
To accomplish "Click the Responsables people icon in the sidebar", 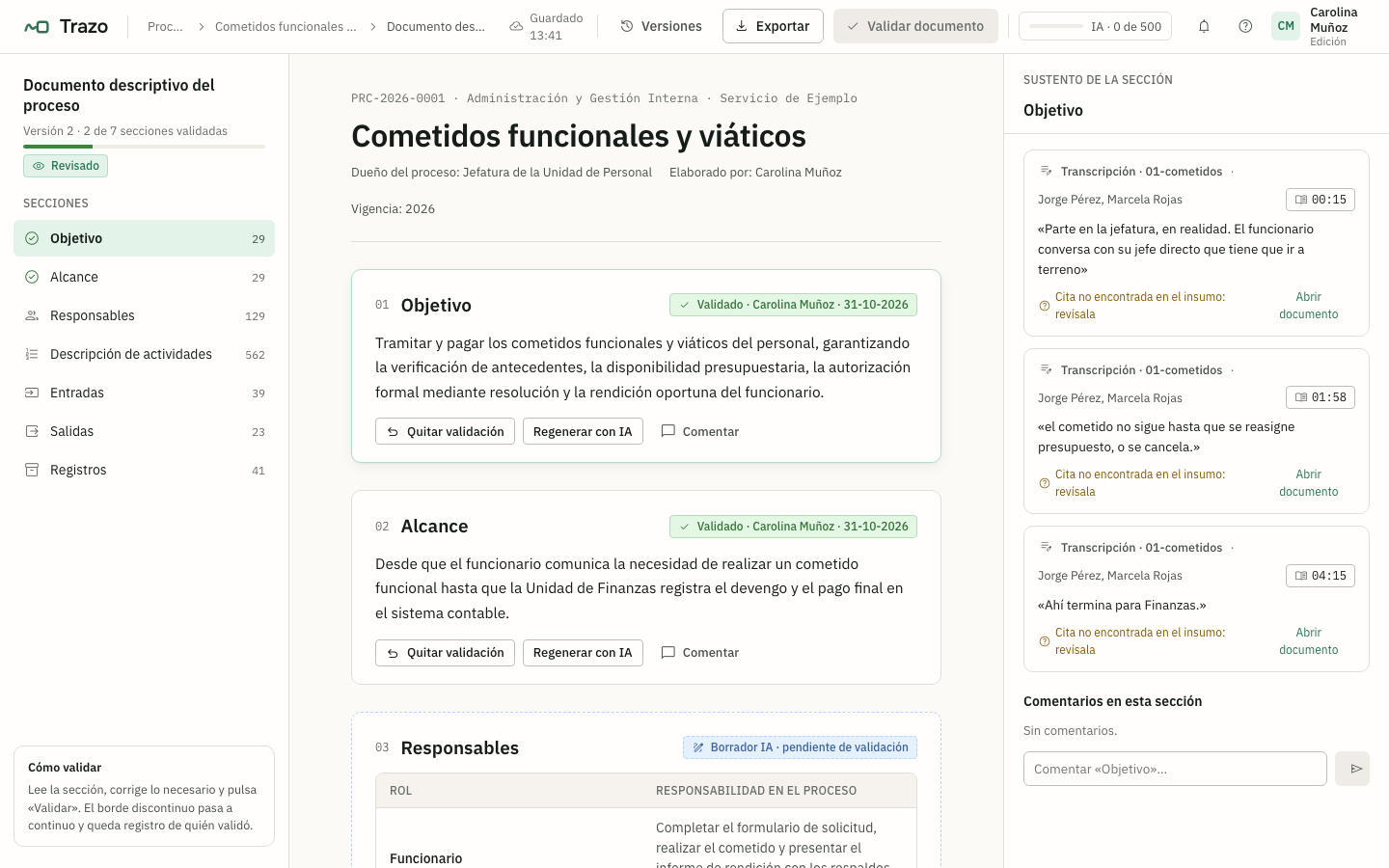I will 32,315.
